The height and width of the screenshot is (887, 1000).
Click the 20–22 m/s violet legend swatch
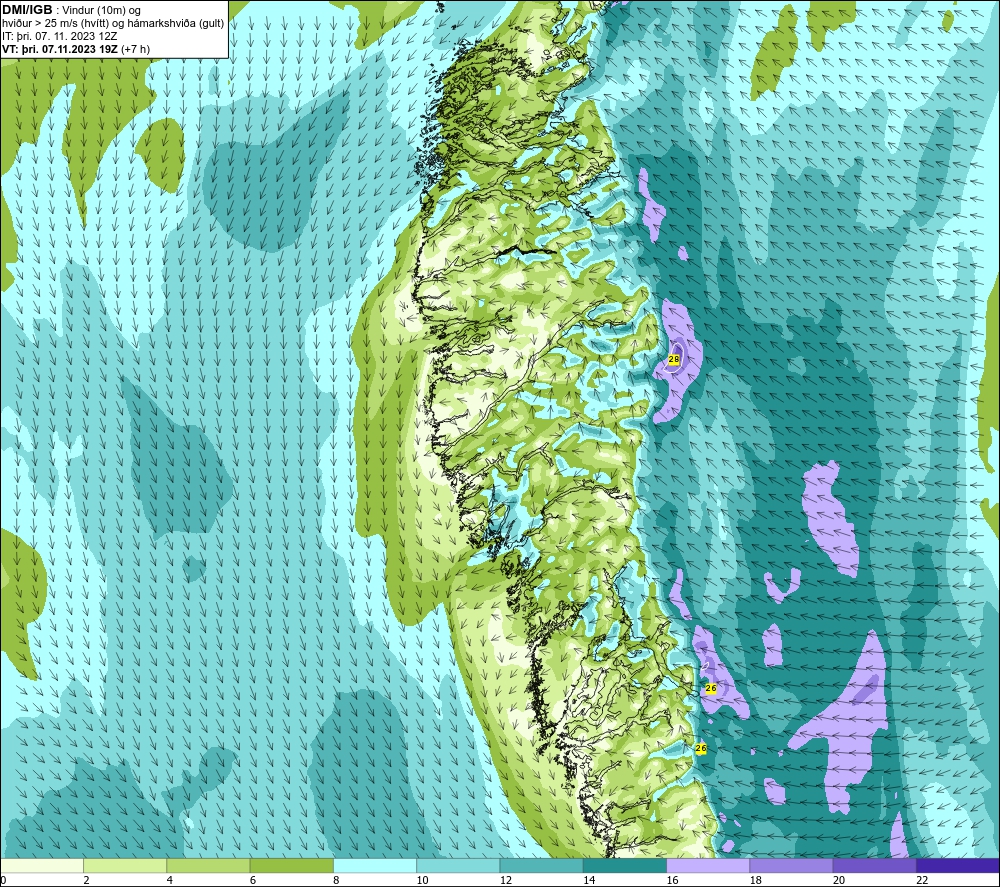pyautogui.click(x=874, y=865)
